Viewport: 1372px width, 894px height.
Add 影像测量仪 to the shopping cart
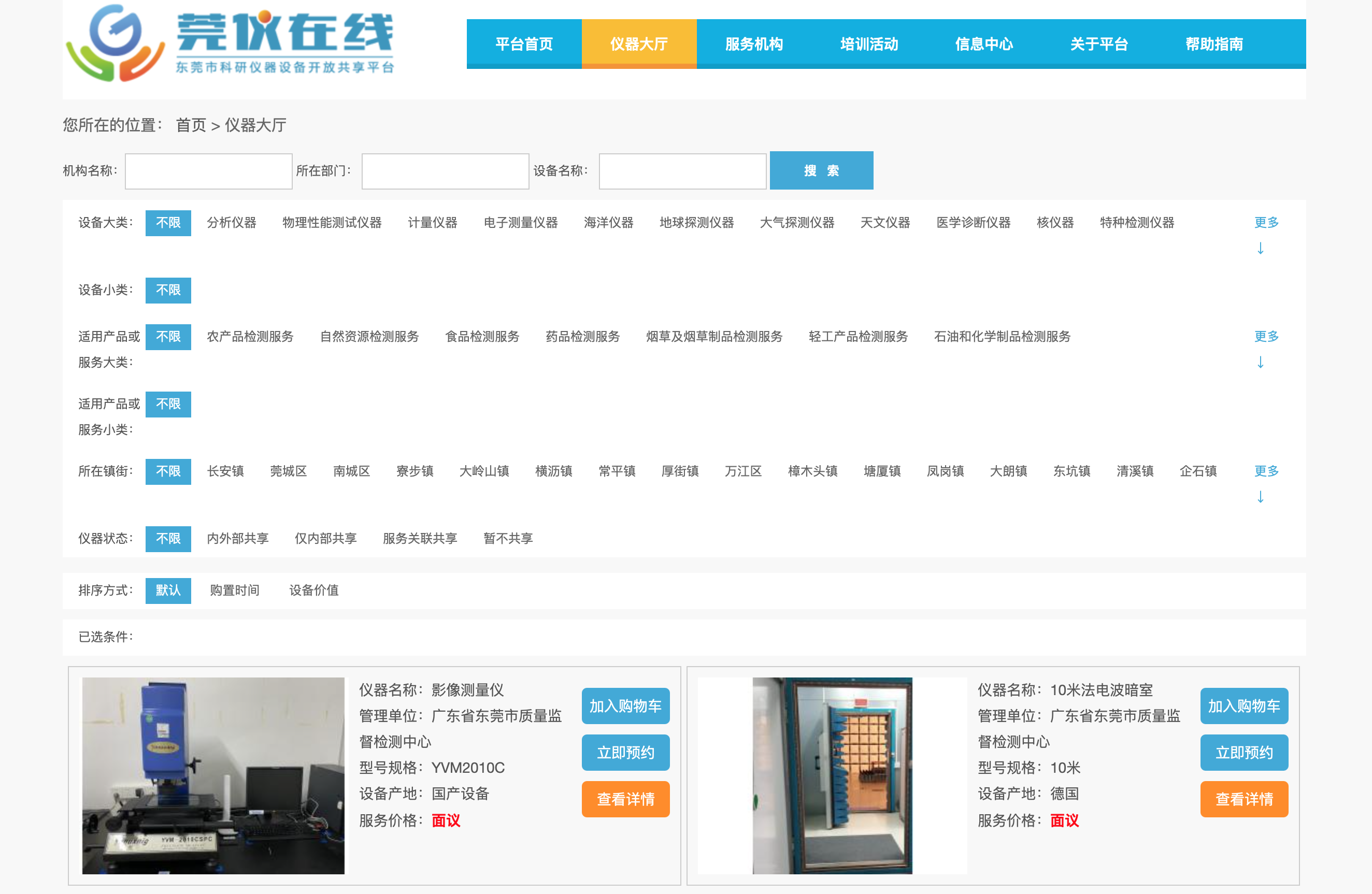pyautogui.click(x=625, y=705)
